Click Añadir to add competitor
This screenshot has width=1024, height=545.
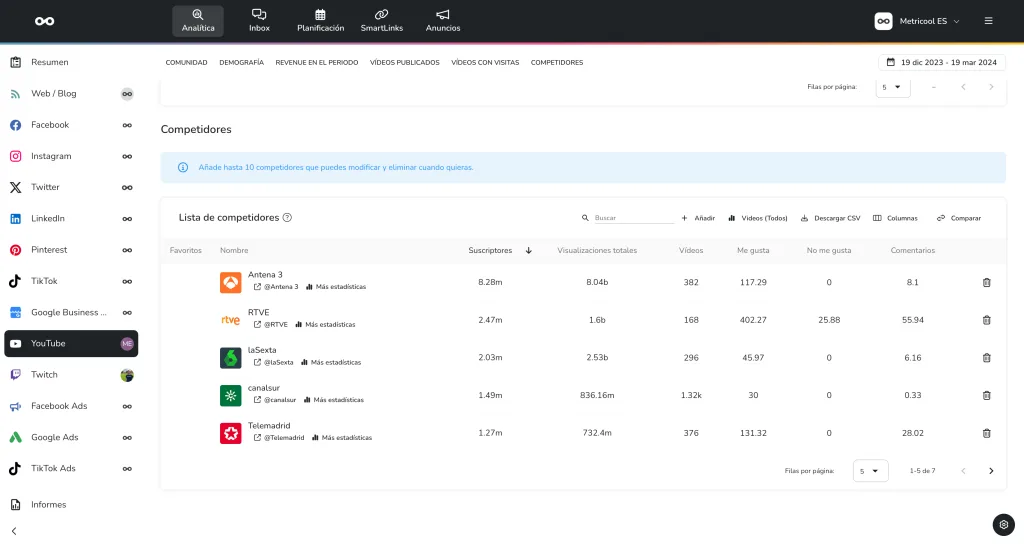point(697,218)
